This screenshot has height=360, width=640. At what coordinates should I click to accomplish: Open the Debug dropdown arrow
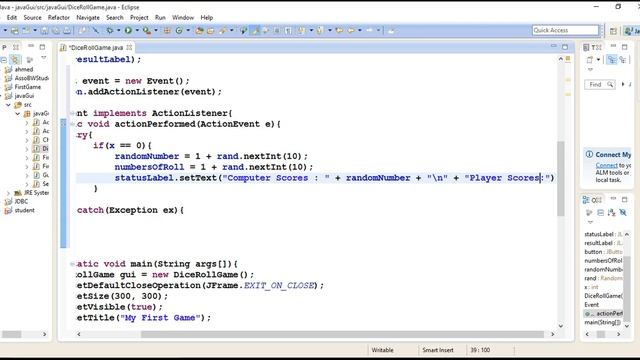[118, 31]
